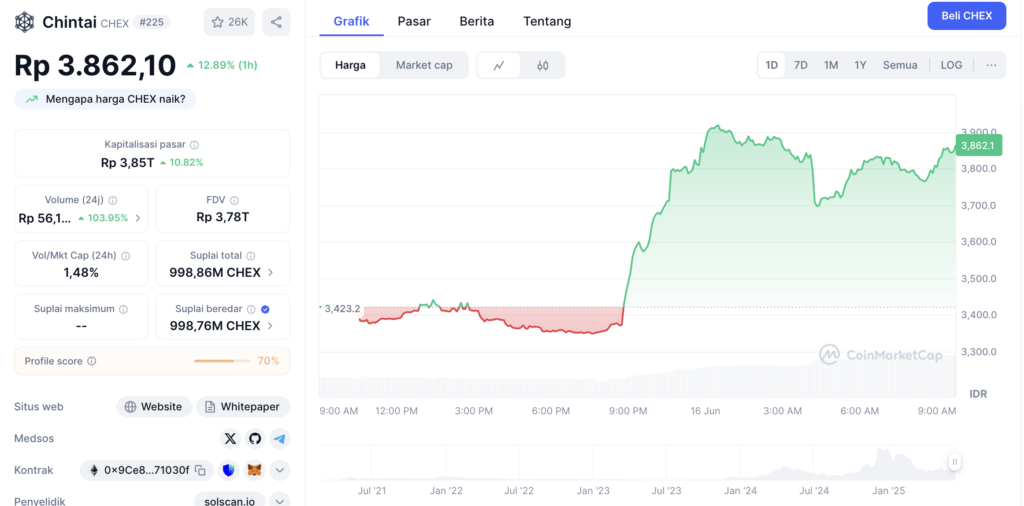The height and width of the screenshot is (506, 1024).
Task: Click the Rp 3,78T FDV value
Action: [223, 217]
